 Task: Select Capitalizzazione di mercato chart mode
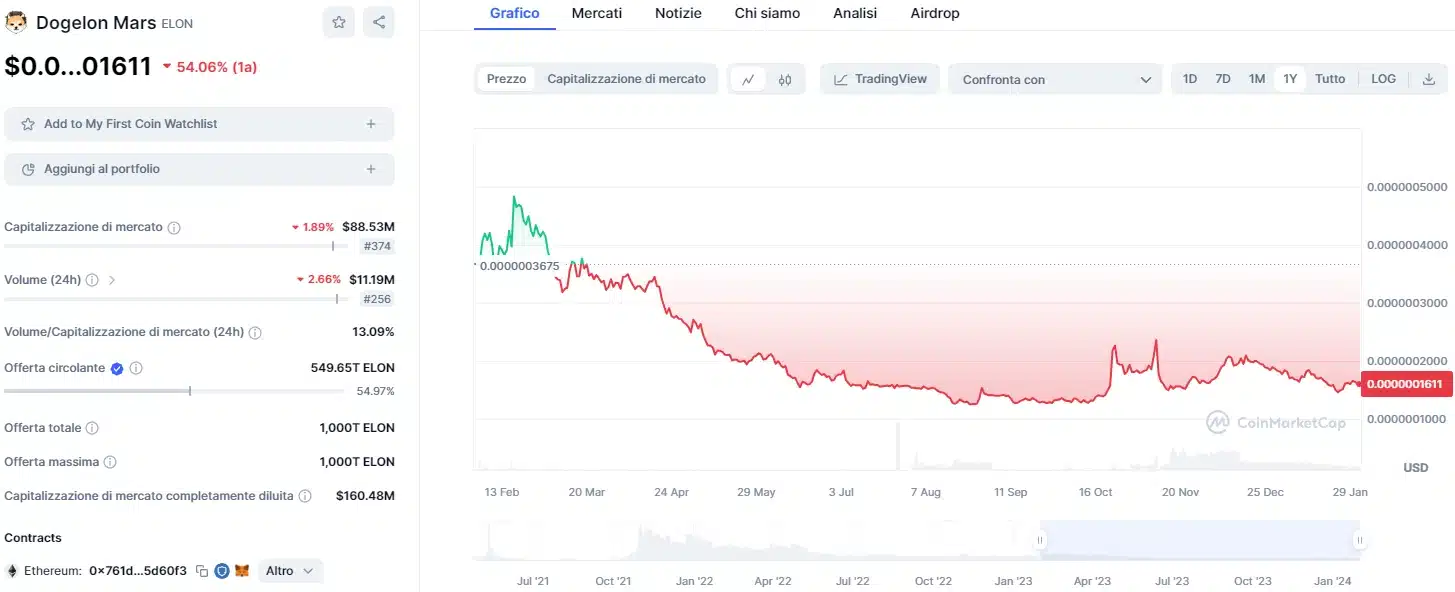(x=626, y=79)
